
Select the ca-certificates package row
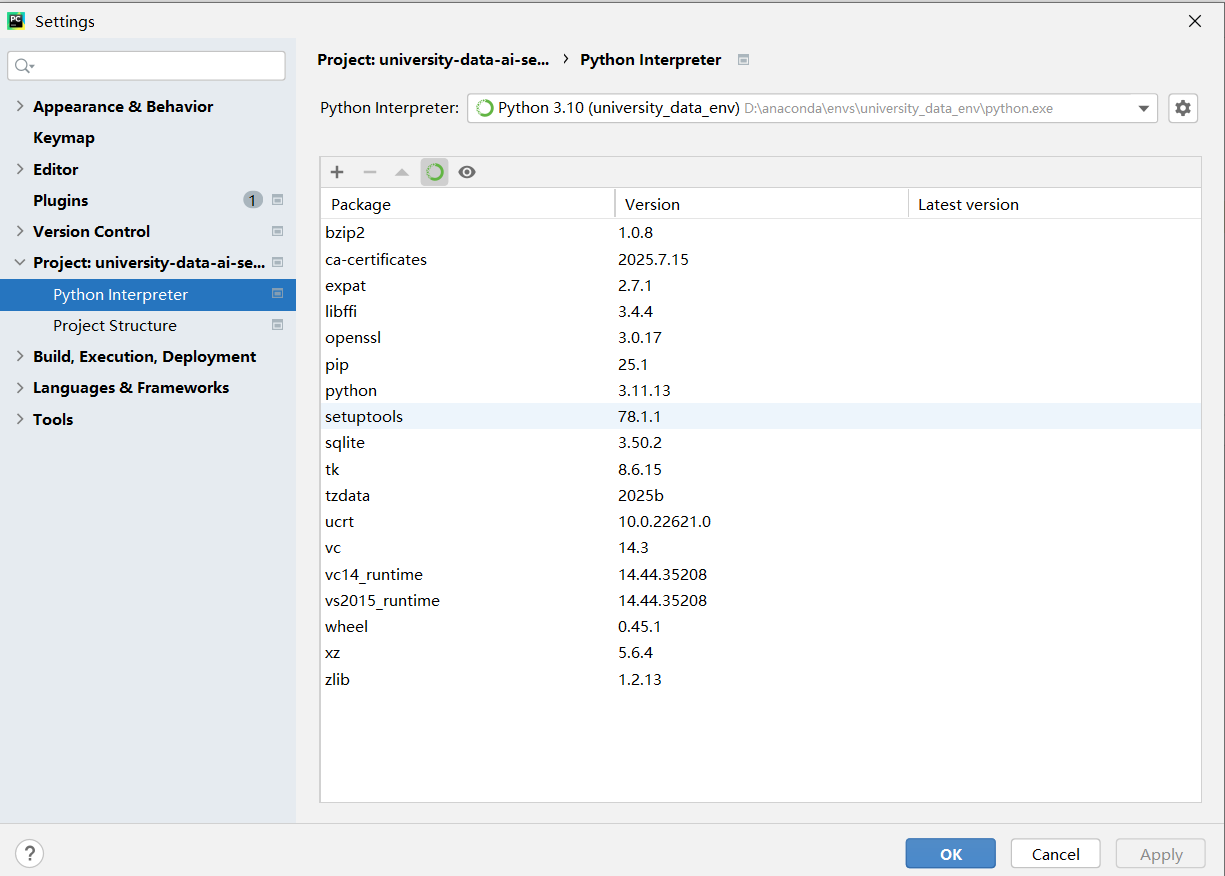coord(761,259)
